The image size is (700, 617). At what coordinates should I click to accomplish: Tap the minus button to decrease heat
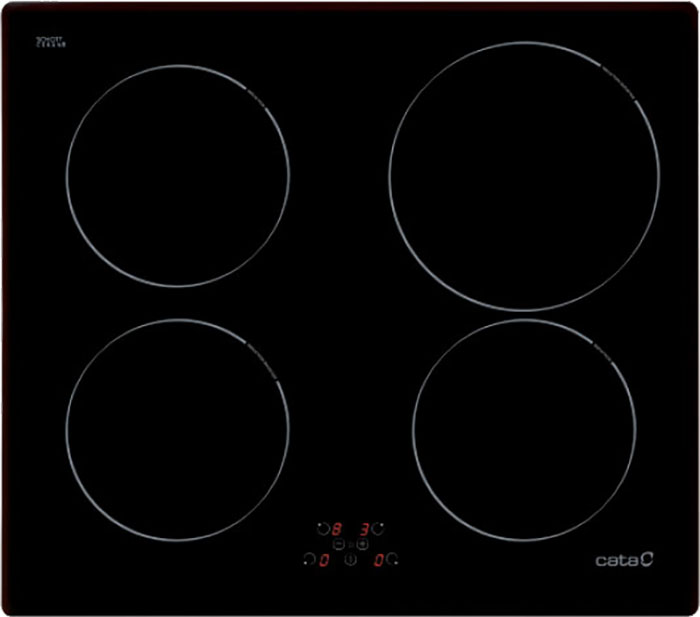tap(338, 545)
